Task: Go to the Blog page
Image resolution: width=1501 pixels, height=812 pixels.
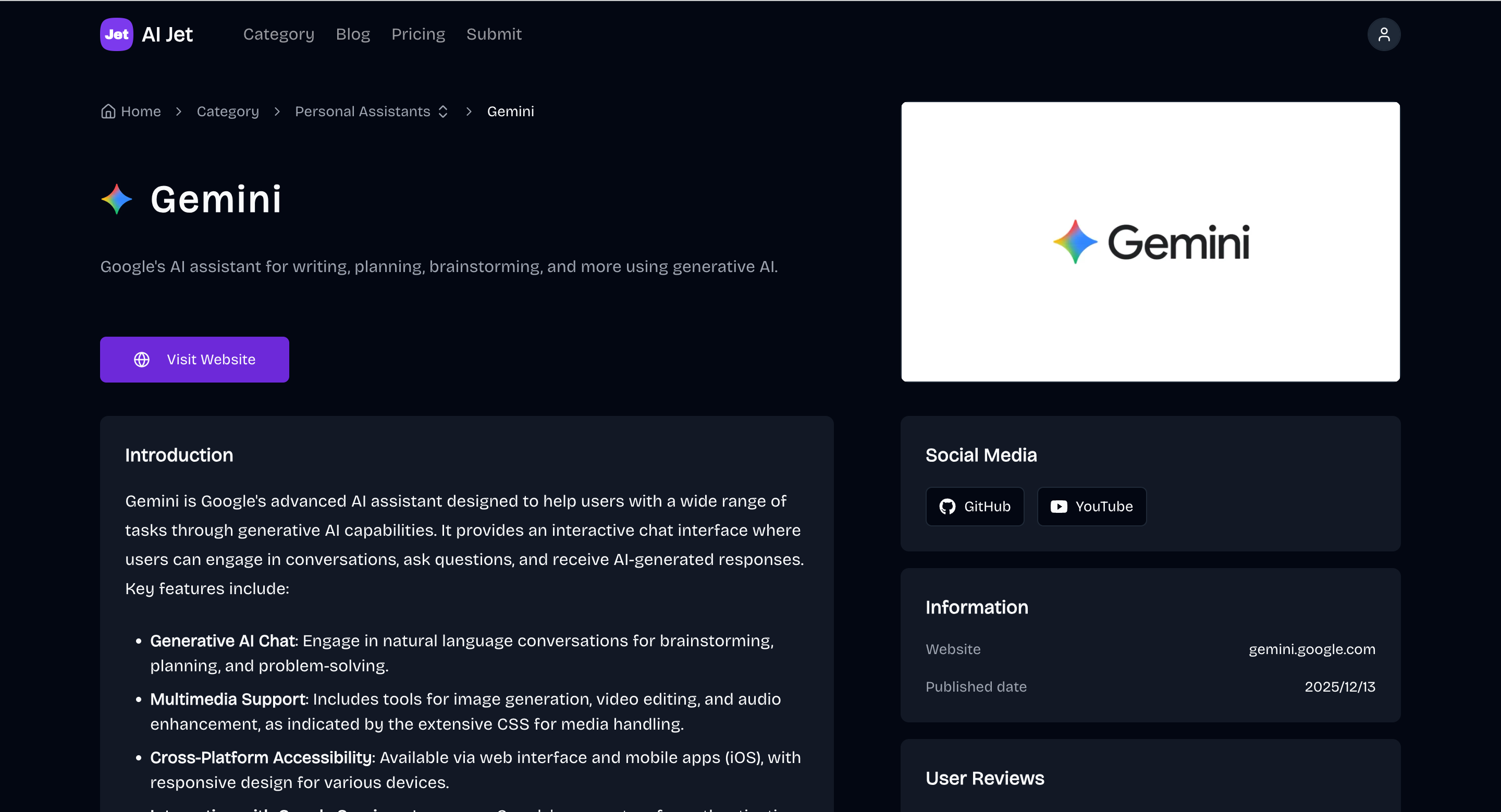Action: coord(352,34)
